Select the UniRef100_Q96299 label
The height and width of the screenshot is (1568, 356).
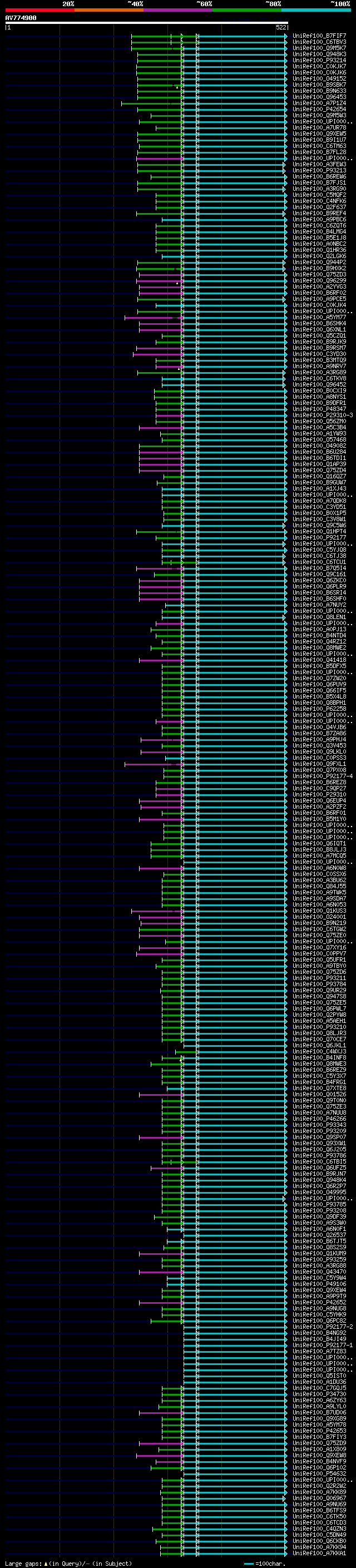click(319, 280)
